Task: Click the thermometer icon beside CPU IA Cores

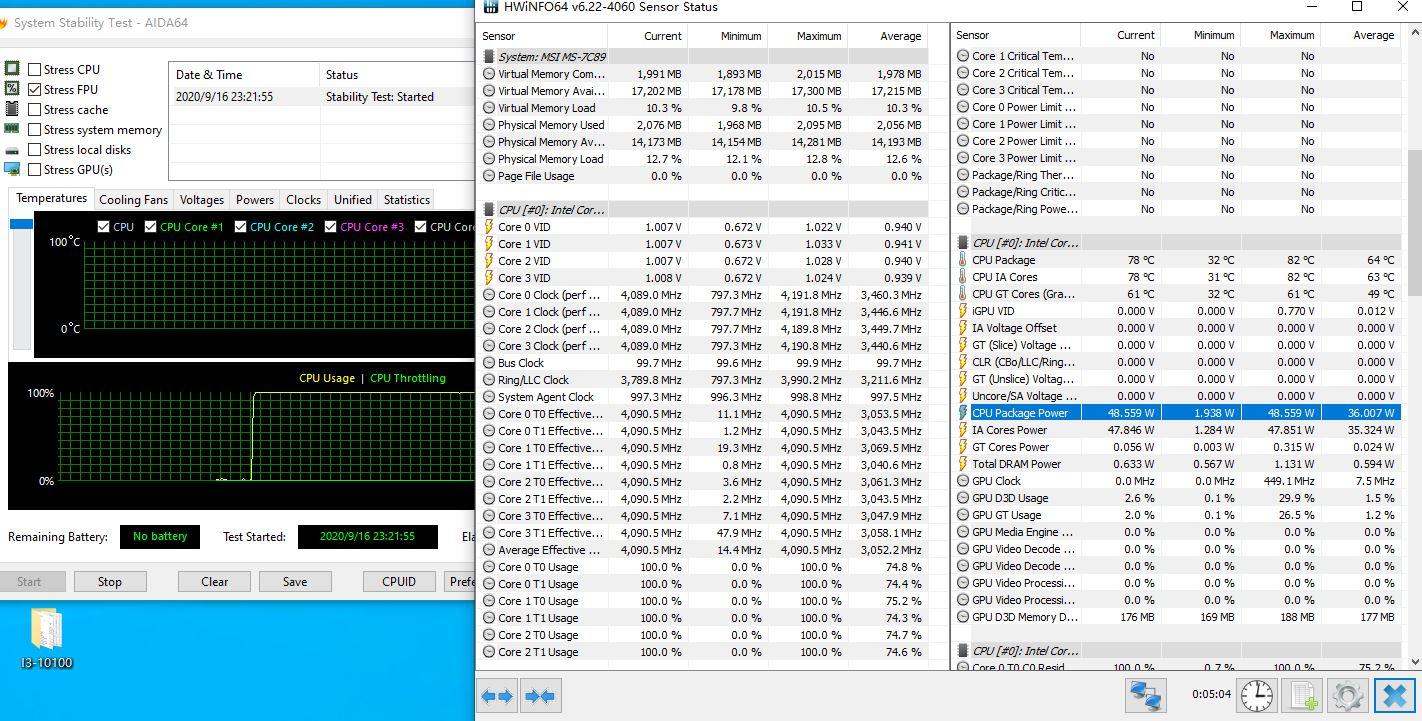Action: coord(963,277)
